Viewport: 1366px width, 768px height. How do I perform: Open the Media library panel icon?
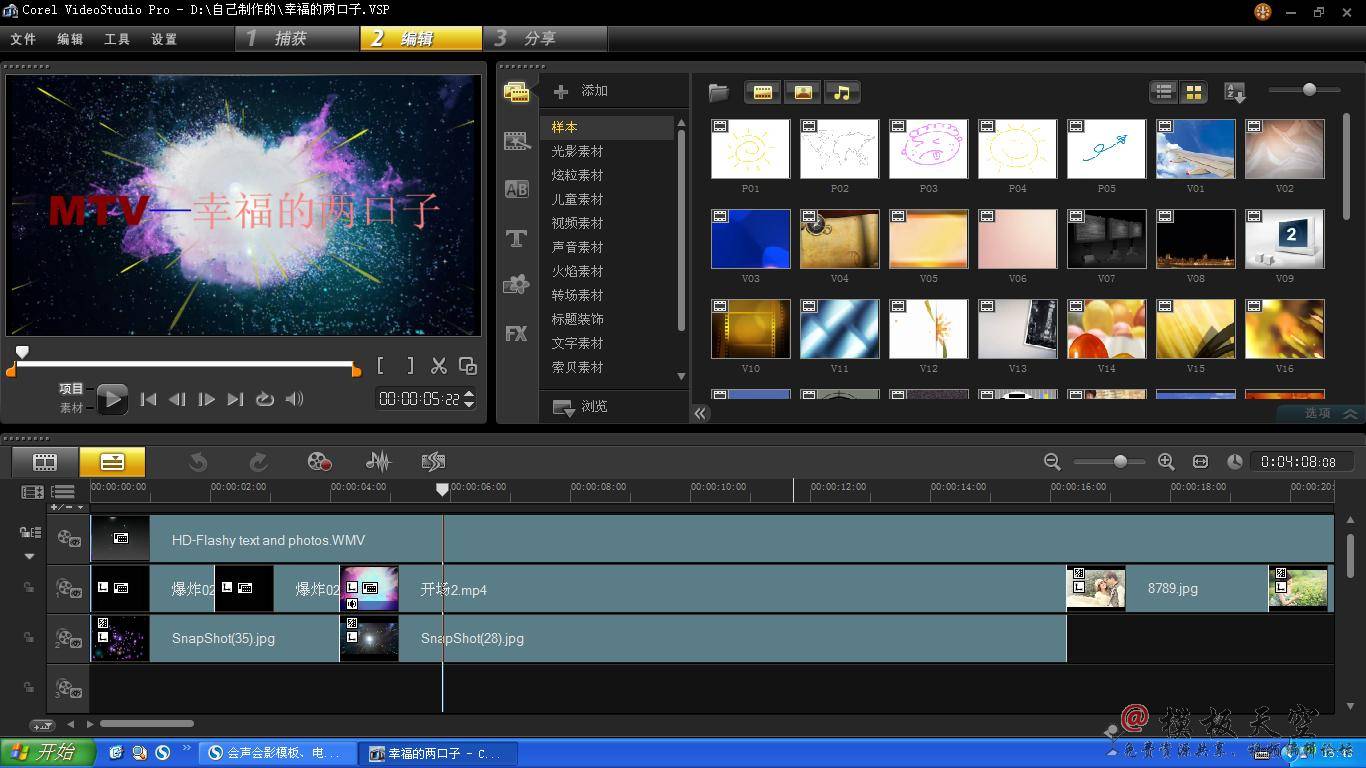[x=516, y=92]
